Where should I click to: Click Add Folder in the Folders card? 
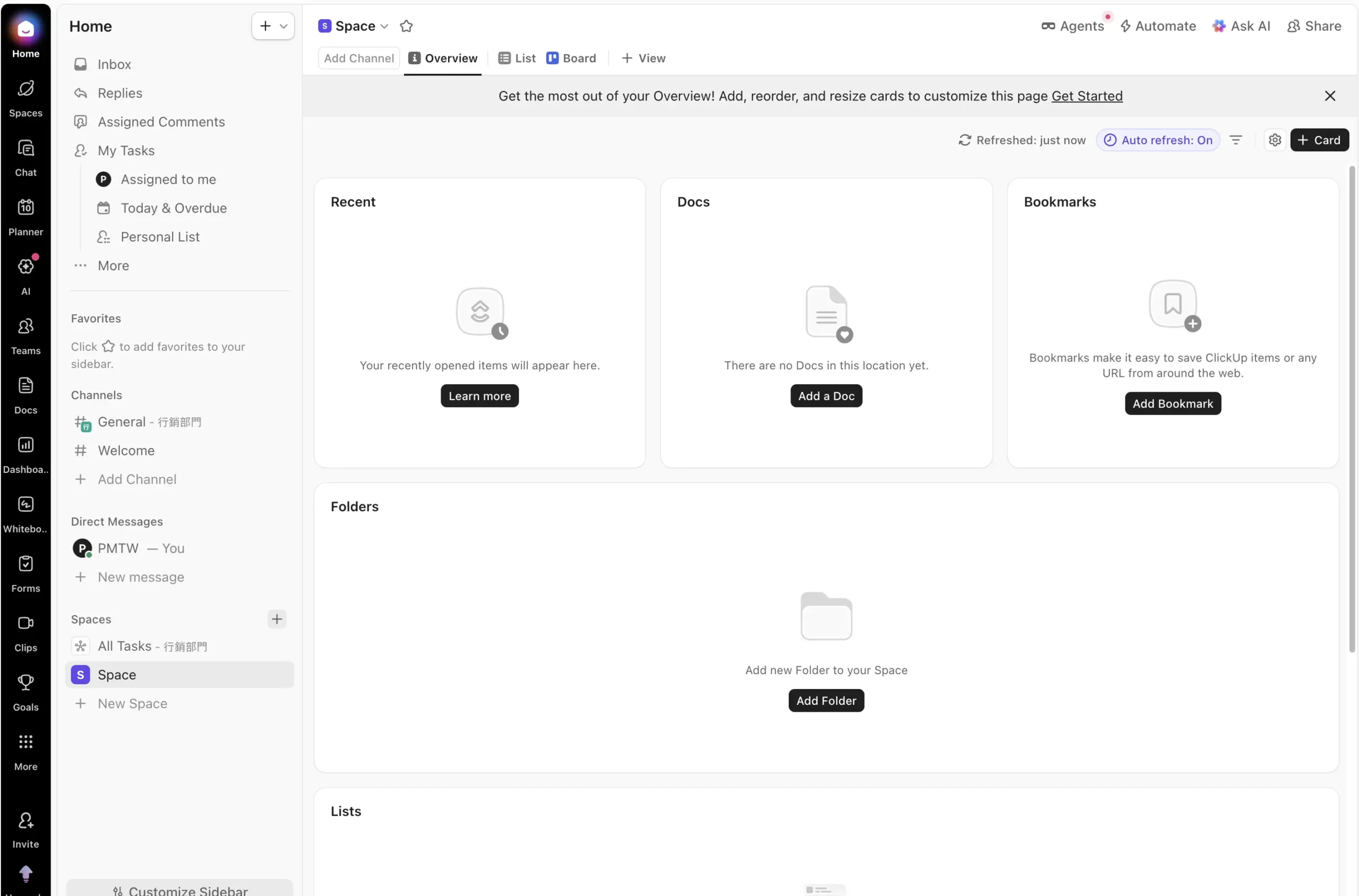[x=825, y=700]
